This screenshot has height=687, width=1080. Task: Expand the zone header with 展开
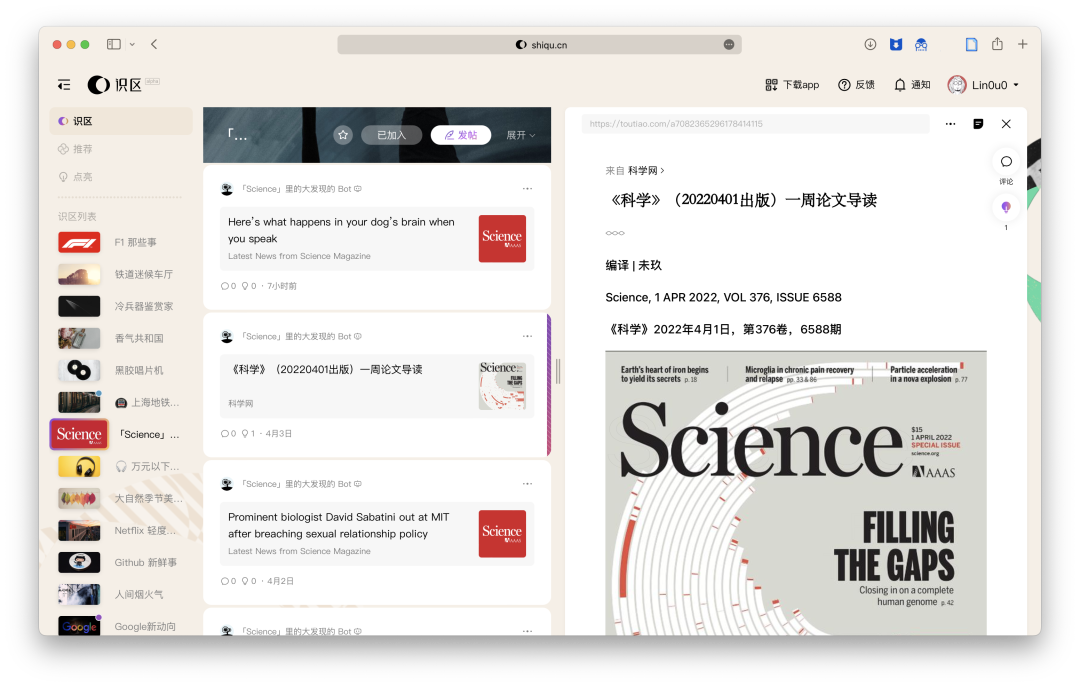point(520,135)
